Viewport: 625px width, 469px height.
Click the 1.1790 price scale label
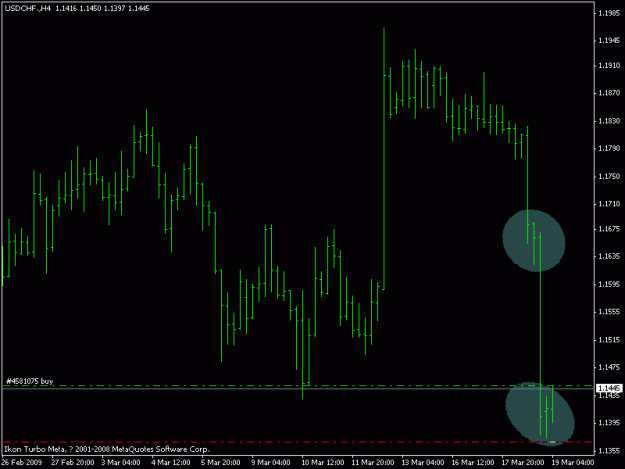(x=609, y=148)
